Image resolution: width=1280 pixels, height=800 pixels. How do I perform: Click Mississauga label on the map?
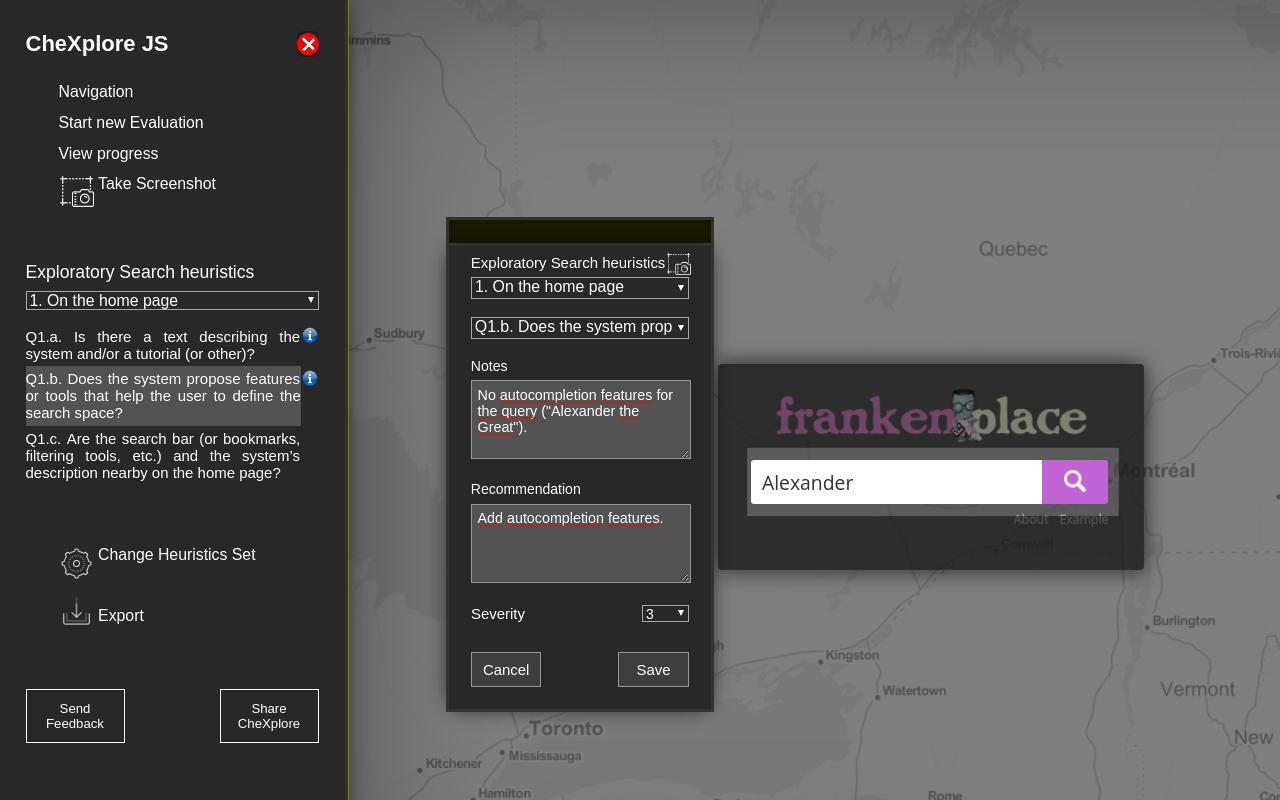click(545, 755)
